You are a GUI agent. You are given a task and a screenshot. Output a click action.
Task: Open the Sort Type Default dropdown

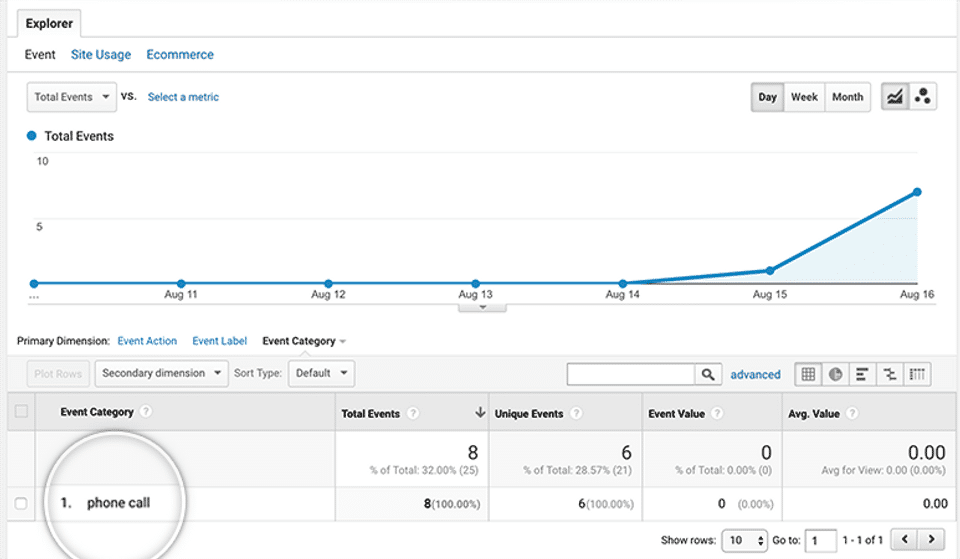[321, 373]
